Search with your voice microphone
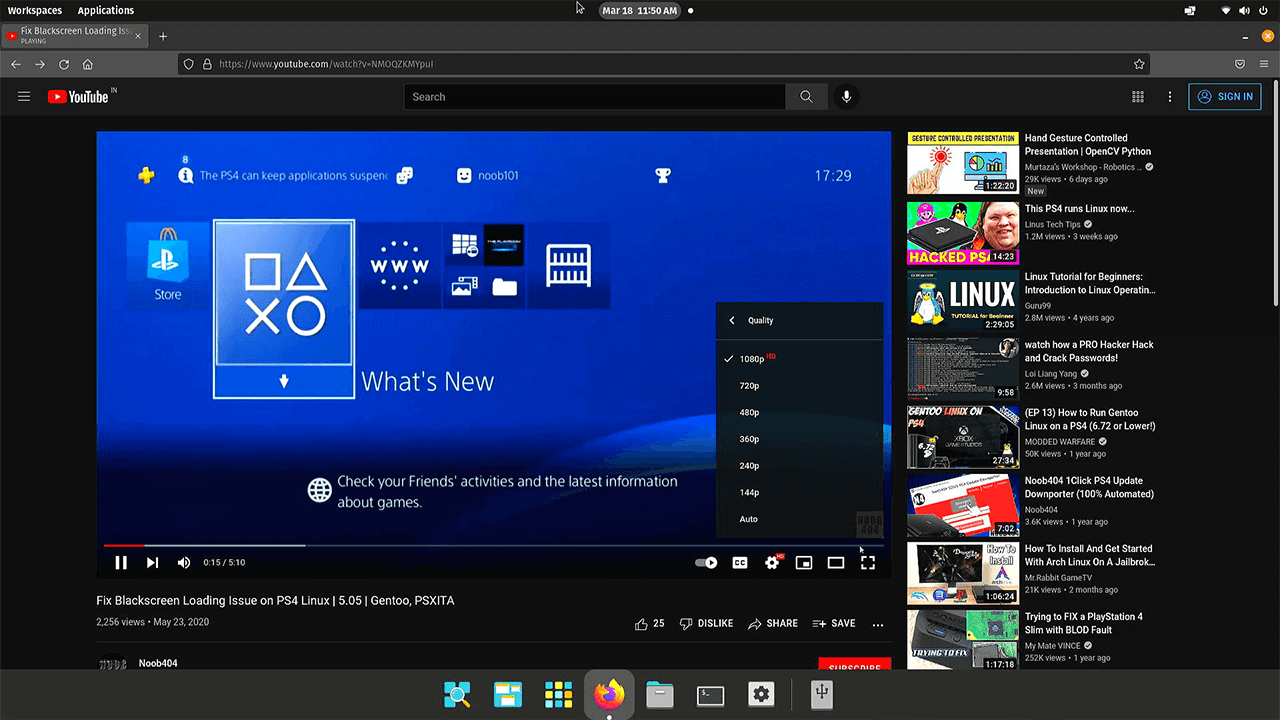This screenshot has width=1280, height=720. pyautogui.click(x=846, y=97)
